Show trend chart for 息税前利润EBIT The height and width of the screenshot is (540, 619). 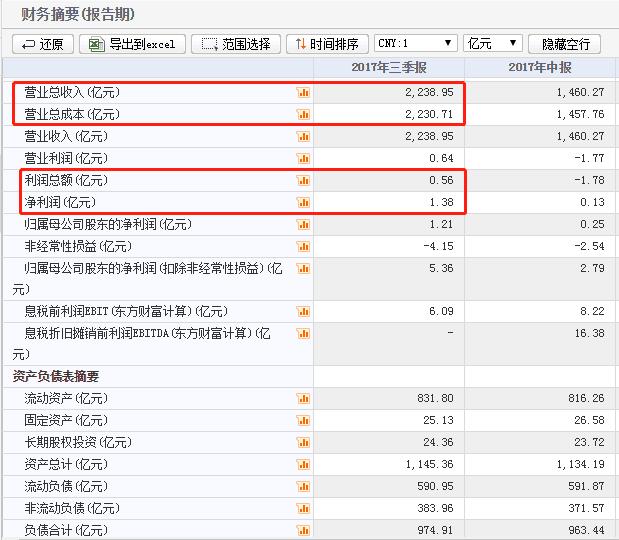coord(302,312)
